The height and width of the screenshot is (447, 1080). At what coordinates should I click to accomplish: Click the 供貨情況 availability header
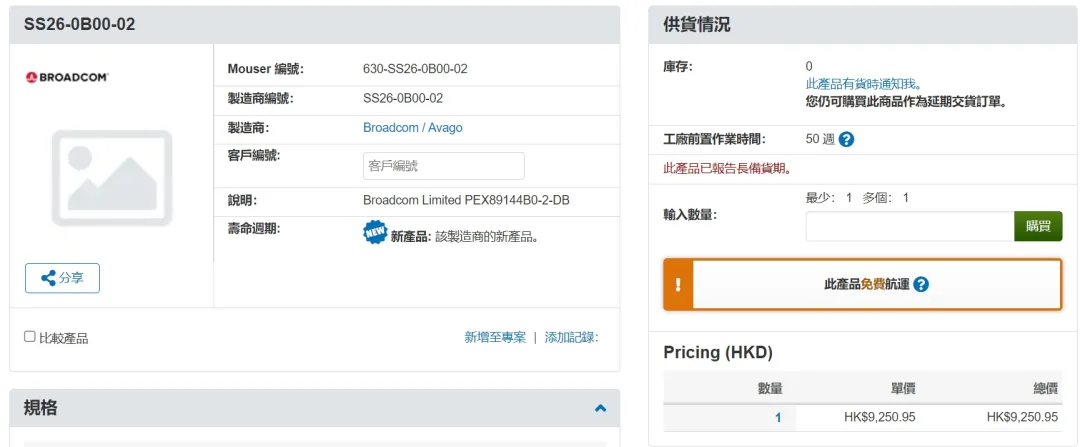click(696, 25)
